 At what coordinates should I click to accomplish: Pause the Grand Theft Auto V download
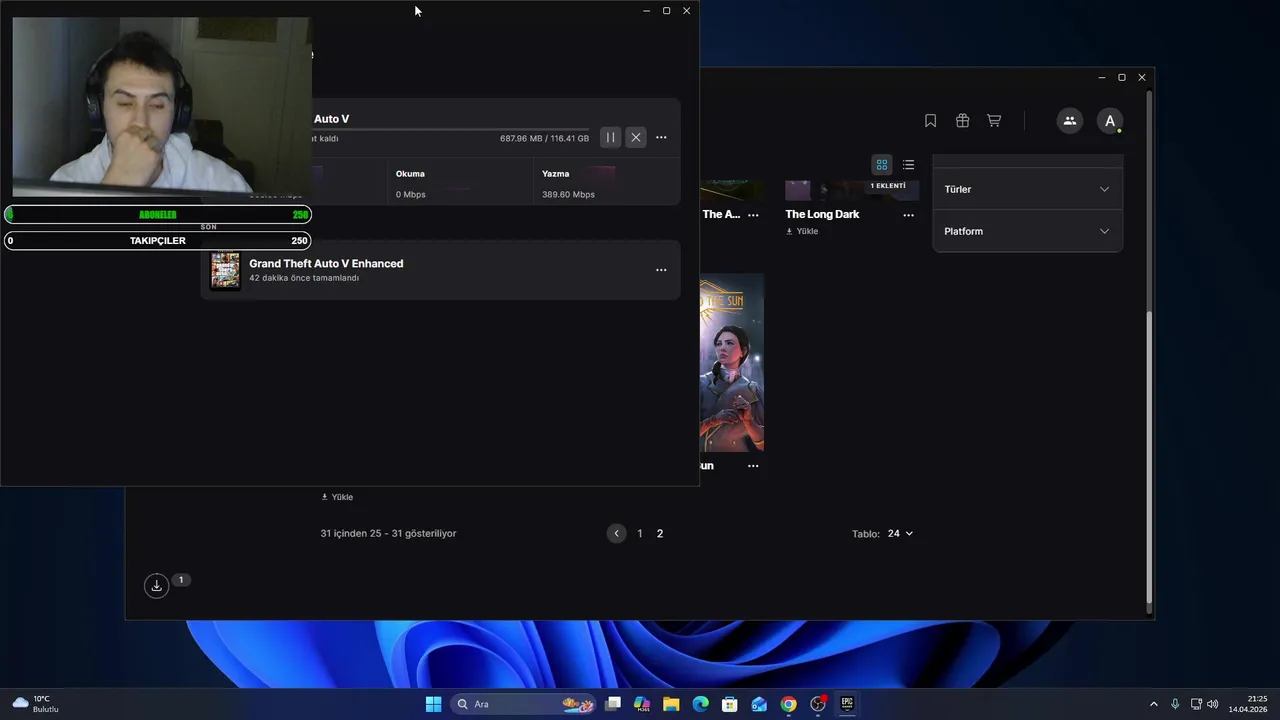[x=610, y=137]
